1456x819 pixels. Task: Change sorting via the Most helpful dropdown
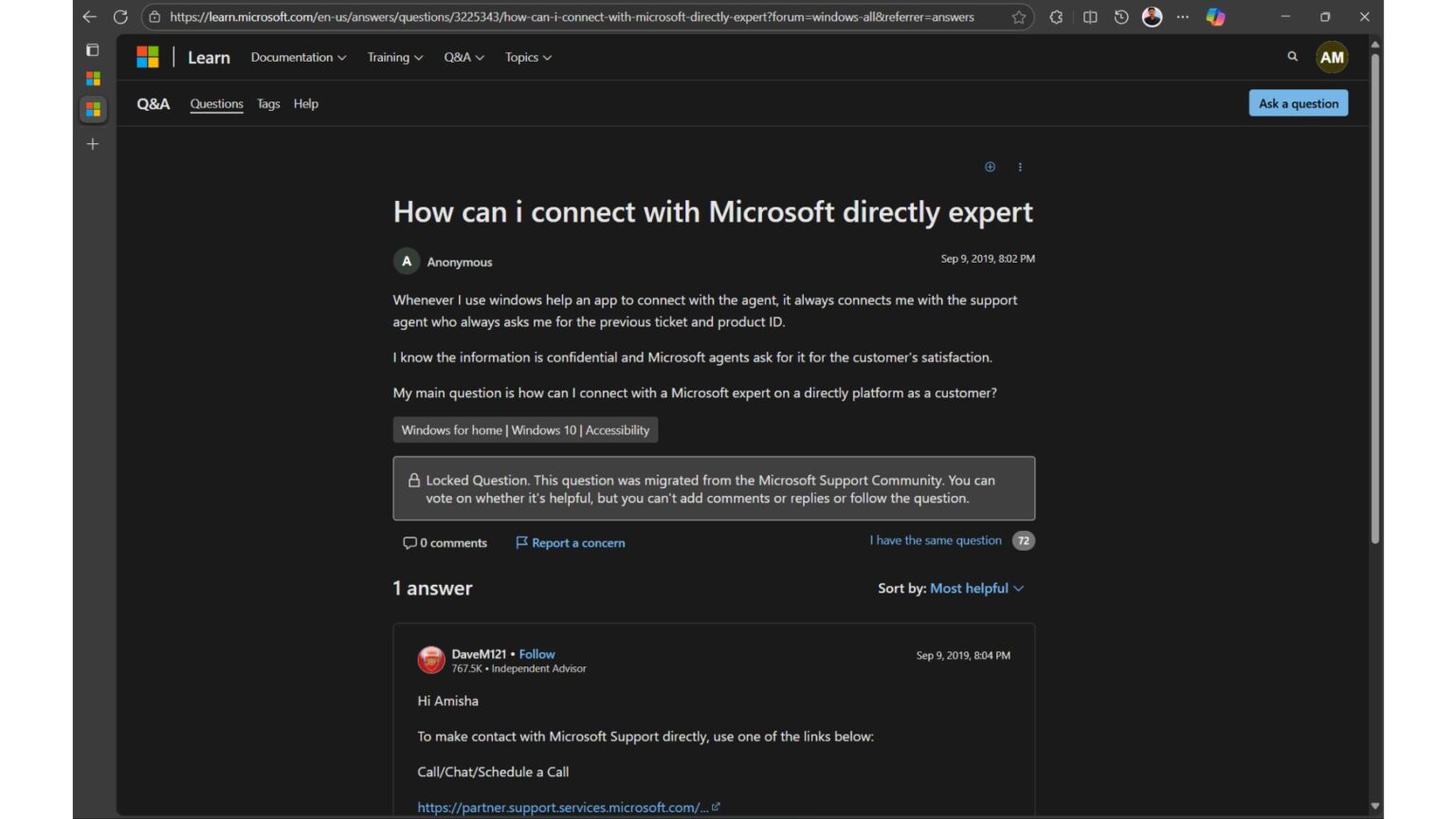[976, 588]
